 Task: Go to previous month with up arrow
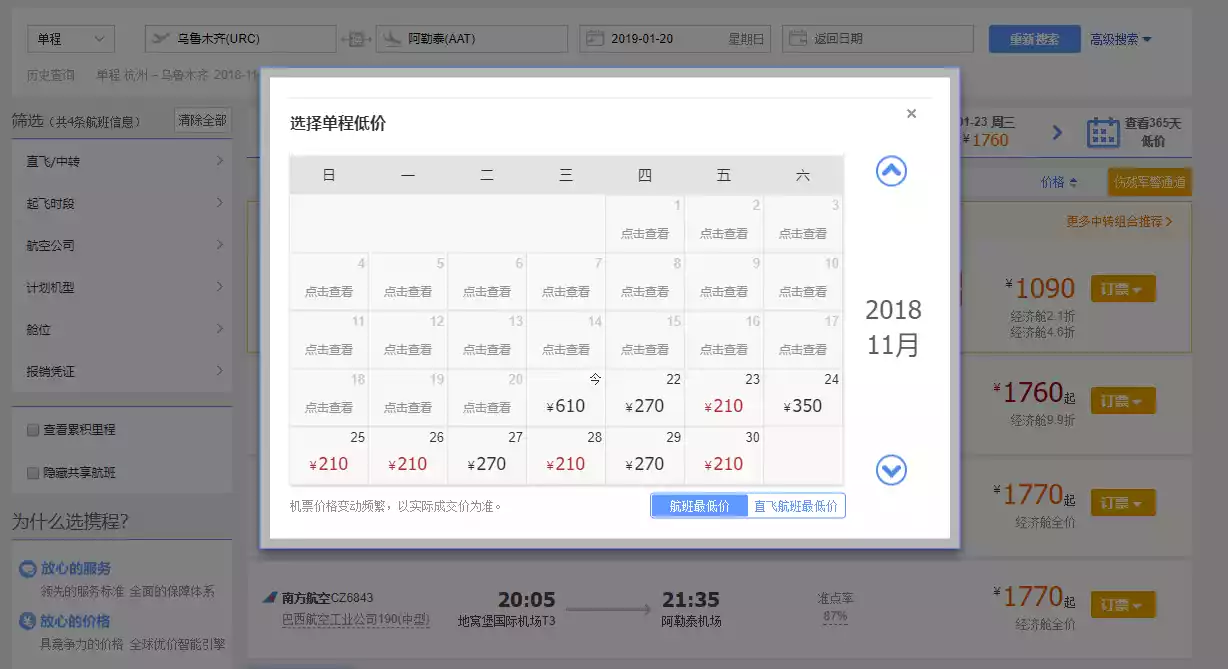coord(890,172)
